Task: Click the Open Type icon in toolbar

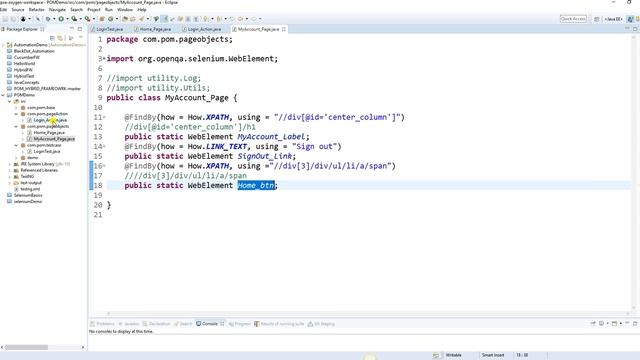Action: 124,19
